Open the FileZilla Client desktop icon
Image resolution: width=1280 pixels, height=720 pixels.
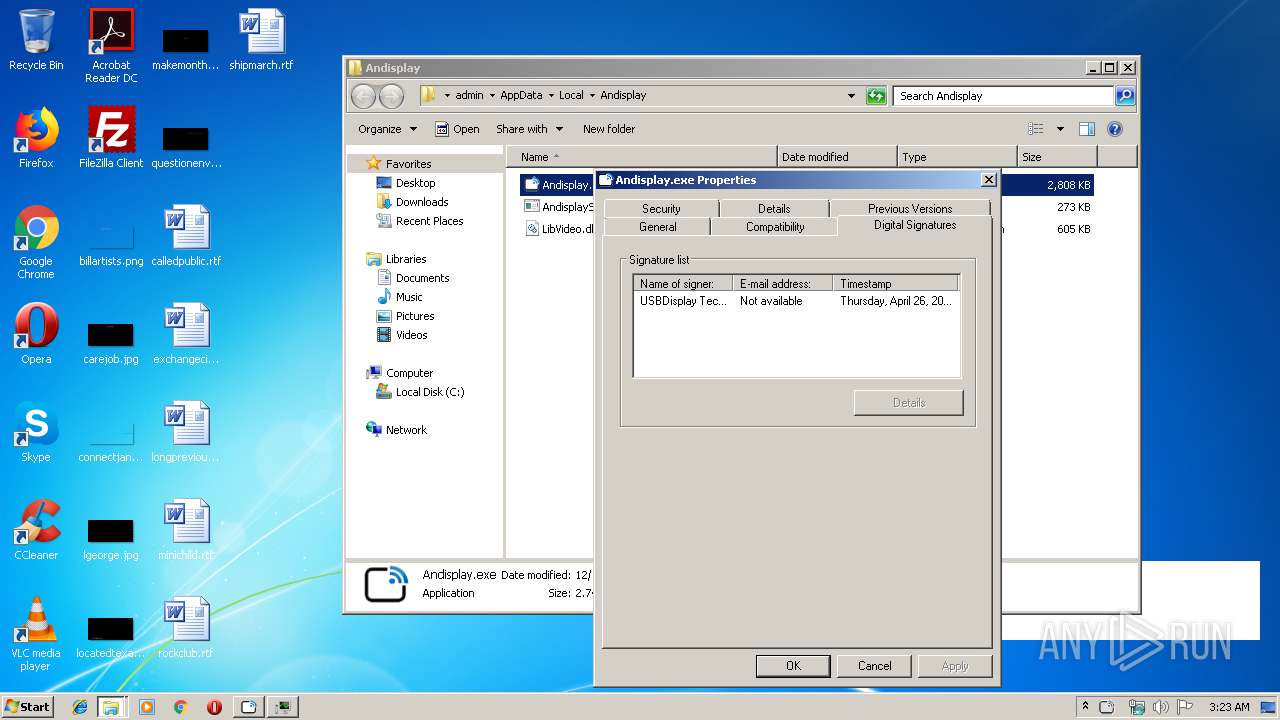(111, 137)
